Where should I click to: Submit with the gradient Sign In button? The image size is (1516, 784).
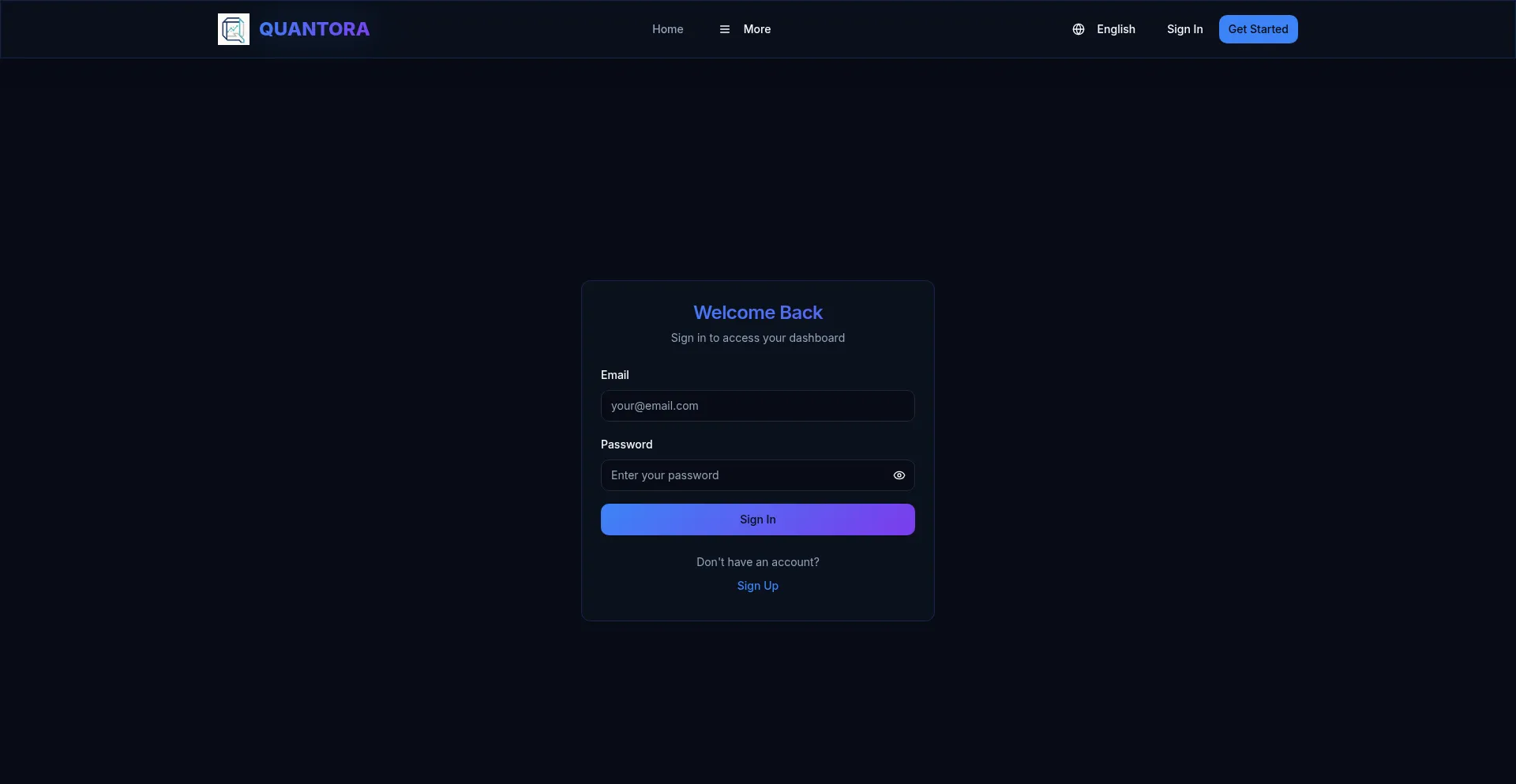click(758, 520)
